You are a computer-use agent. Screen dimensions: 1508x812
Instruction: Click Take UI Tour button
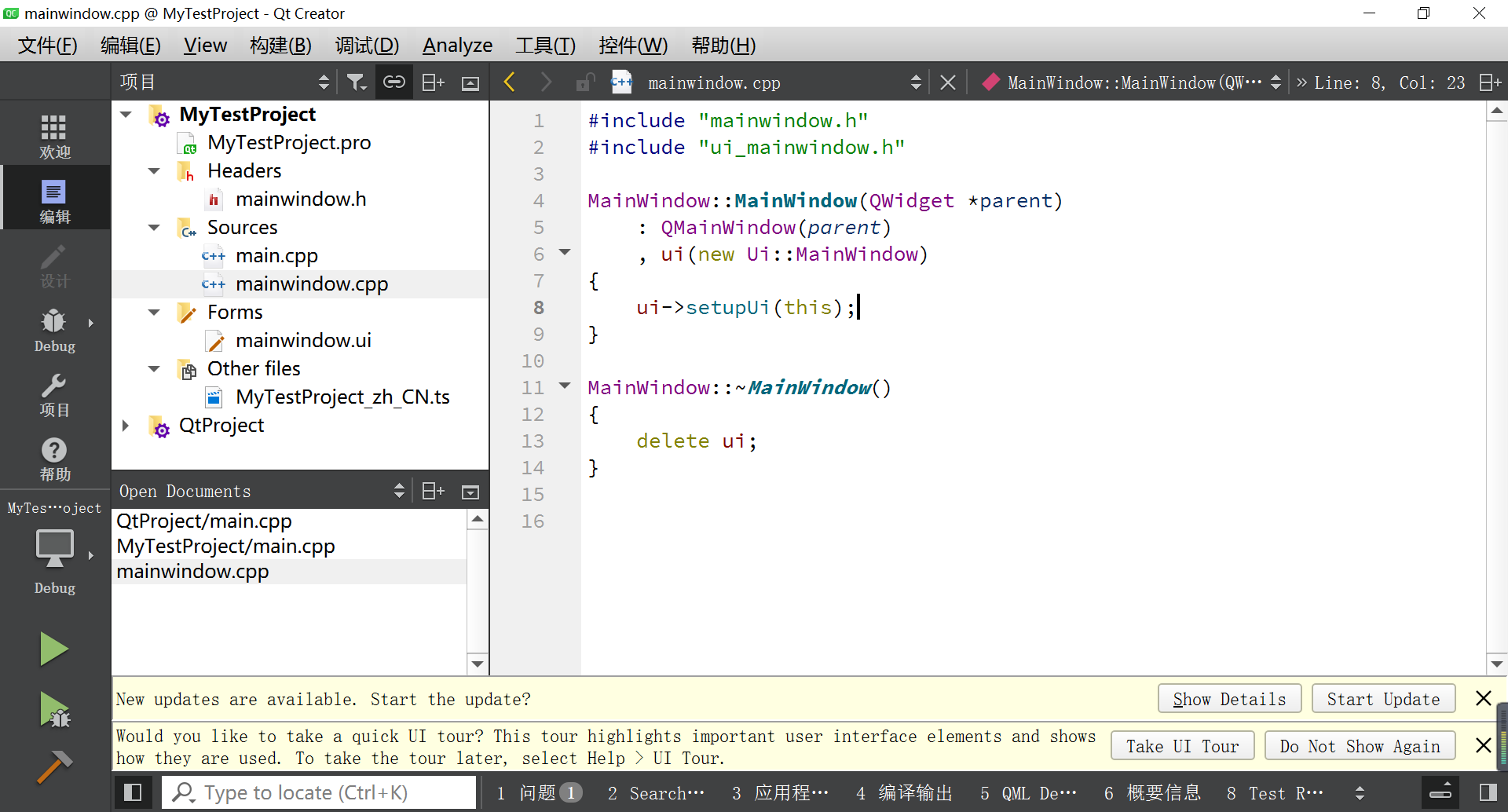[1182, 746]
